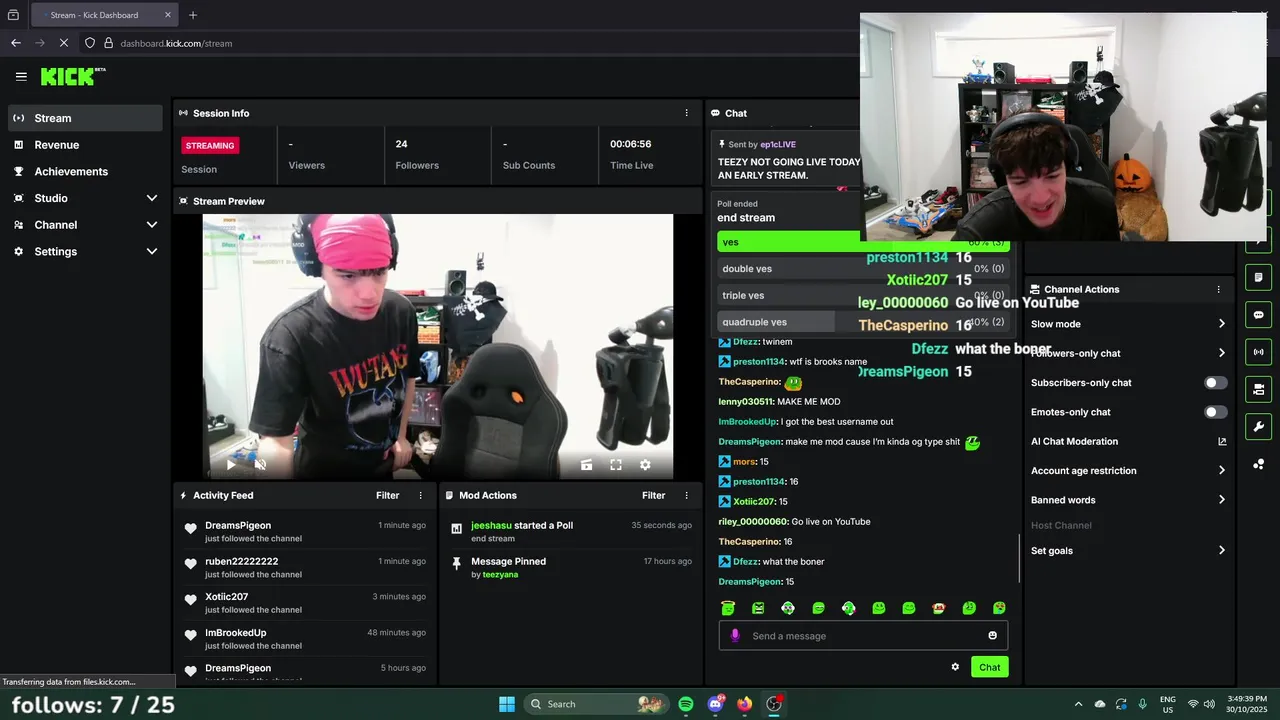Go to Revenue in sidebar

click(x=84, y=145)
